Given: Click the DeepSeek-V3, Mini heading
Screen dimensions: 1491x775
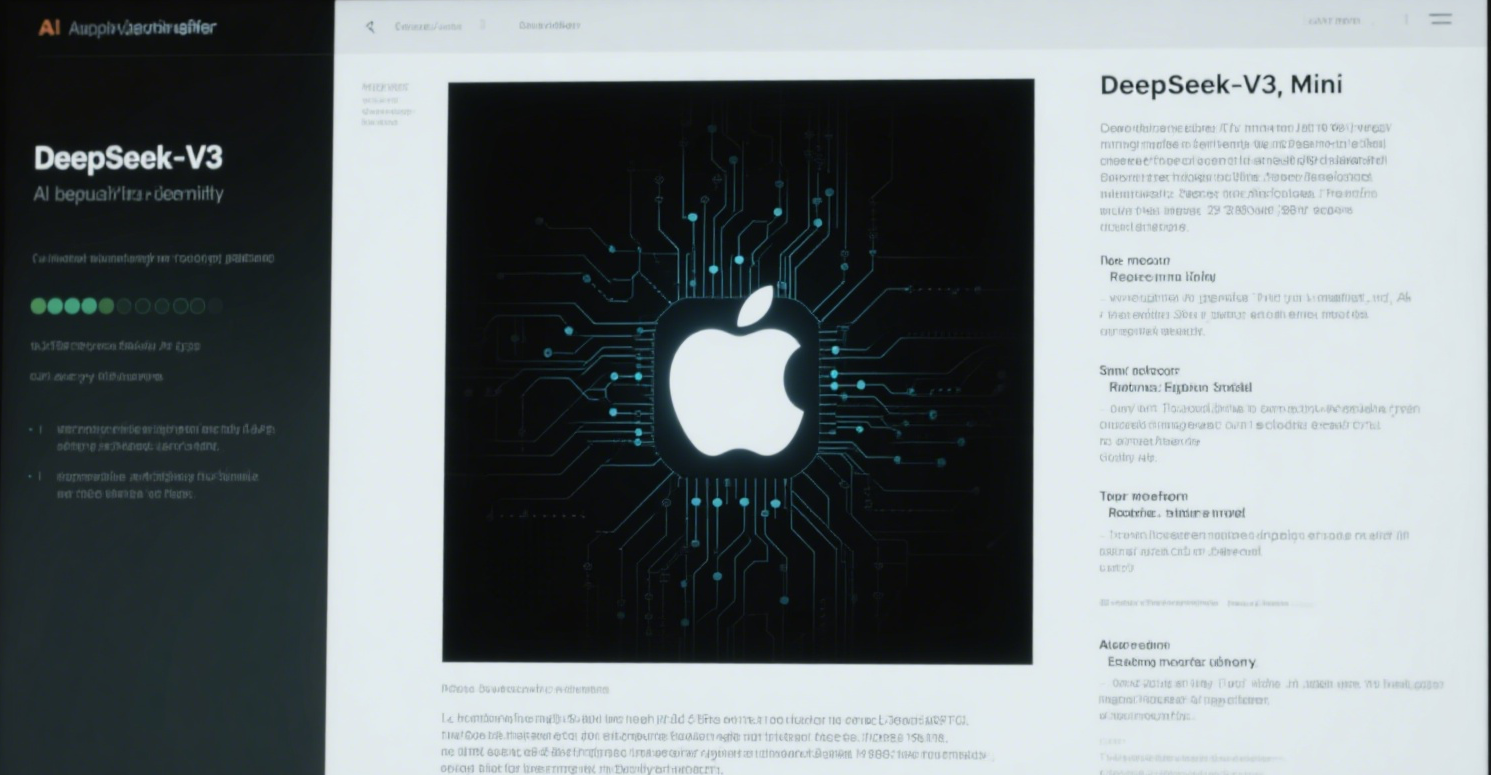Looking at the screenshot, I should click(x=1220, y=85).
